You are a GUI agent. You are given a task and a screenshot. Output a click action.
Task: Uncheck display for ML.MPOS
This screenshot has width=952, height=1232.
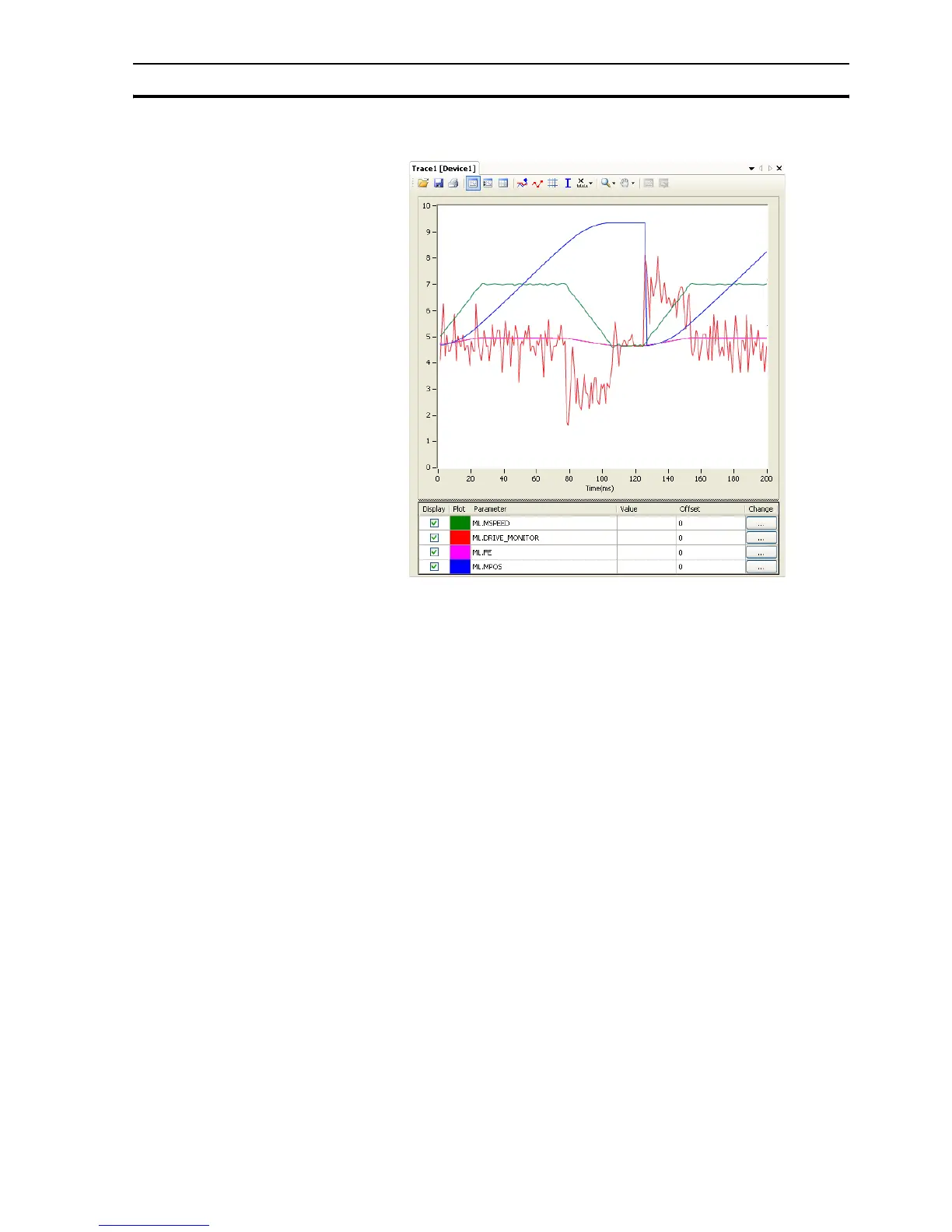tap(434, 567)
